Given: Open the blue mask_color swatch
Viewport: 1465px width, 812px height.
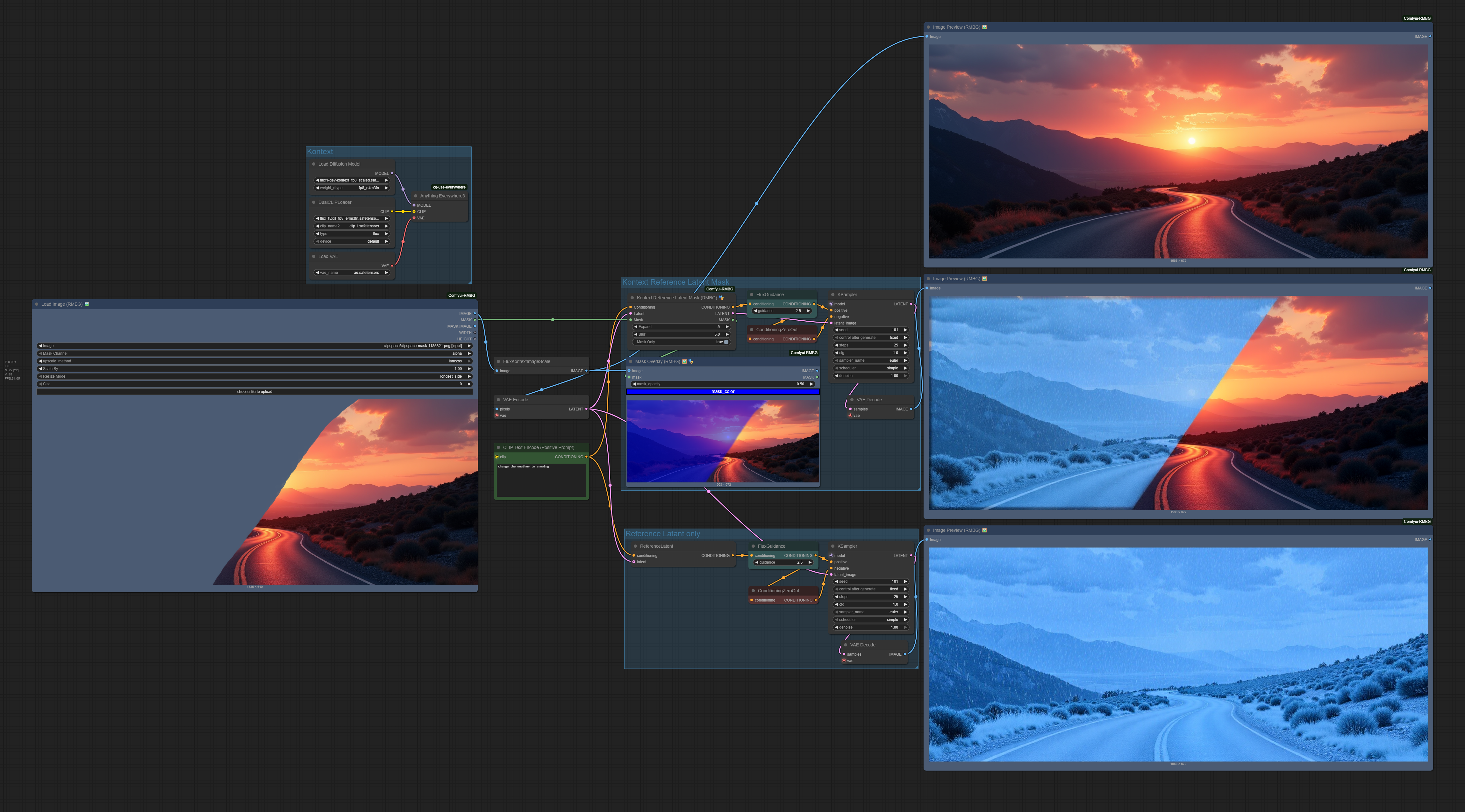Looking at the screenshot, I should (722, 392).
